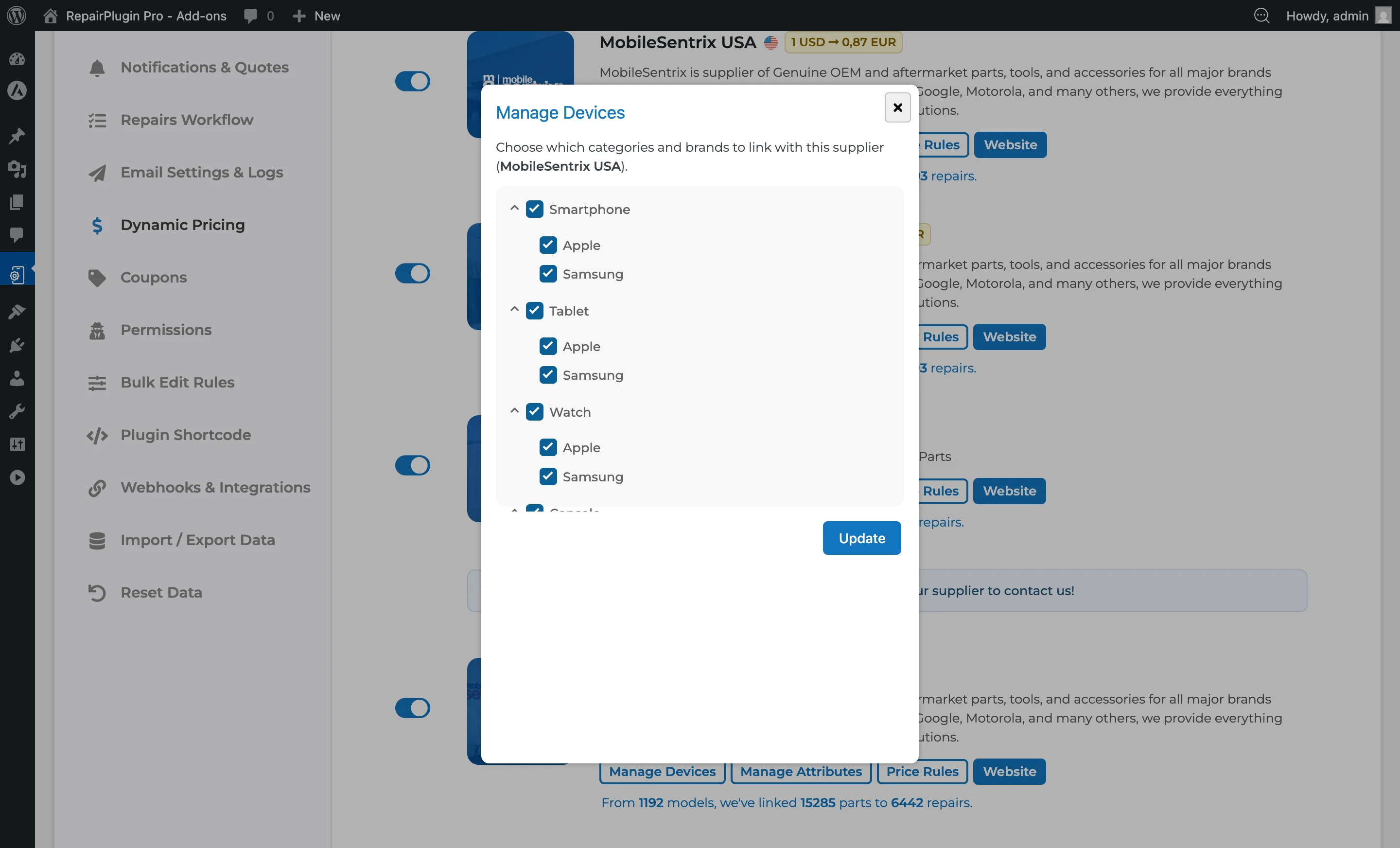1400x848 pixels.
Task: Open Appearance via the paintbrush icon
Action: click(x=17, y=311)
